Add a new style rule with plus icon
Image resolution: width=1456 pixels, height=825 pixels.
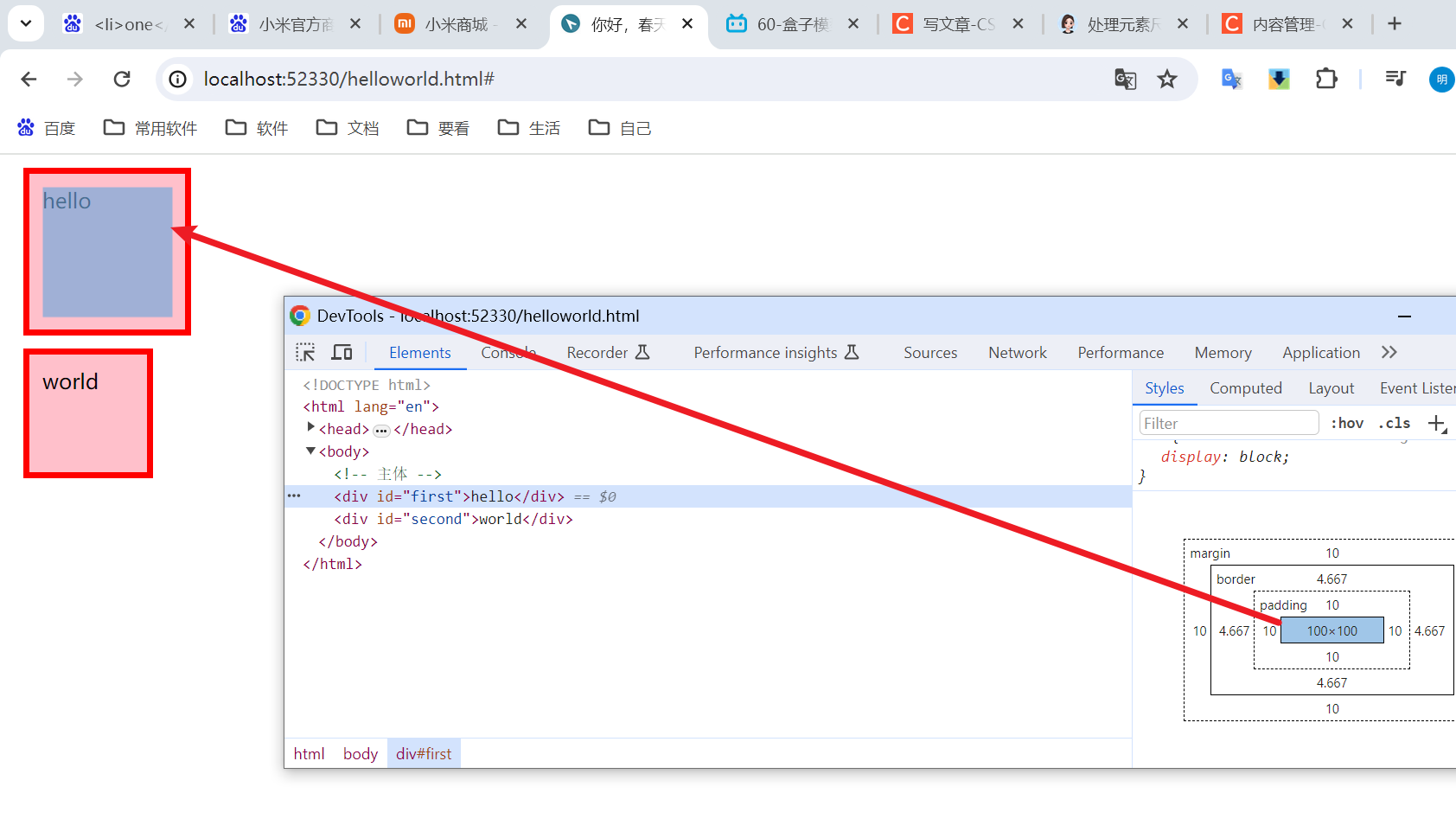tap(1437, 424)
